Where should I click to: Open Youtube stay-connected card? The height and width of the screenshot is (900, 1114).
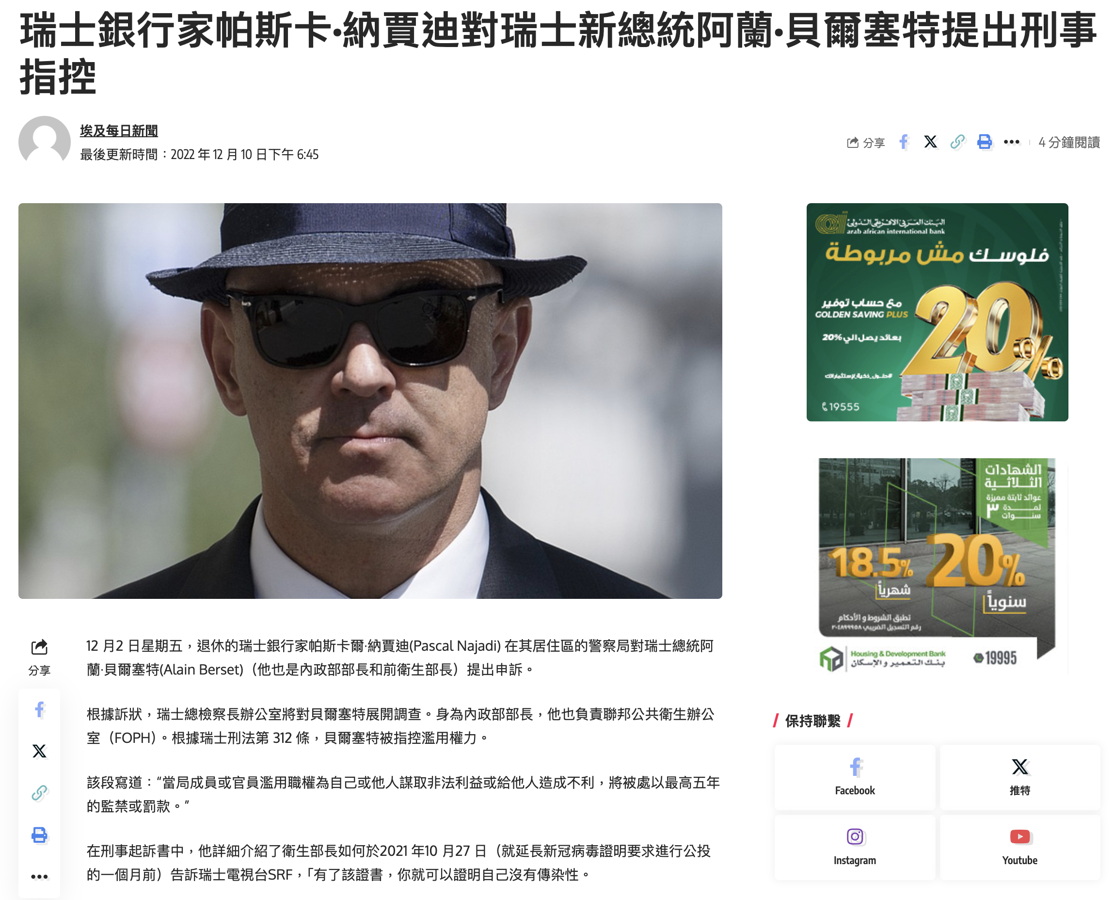point(1020,847)
